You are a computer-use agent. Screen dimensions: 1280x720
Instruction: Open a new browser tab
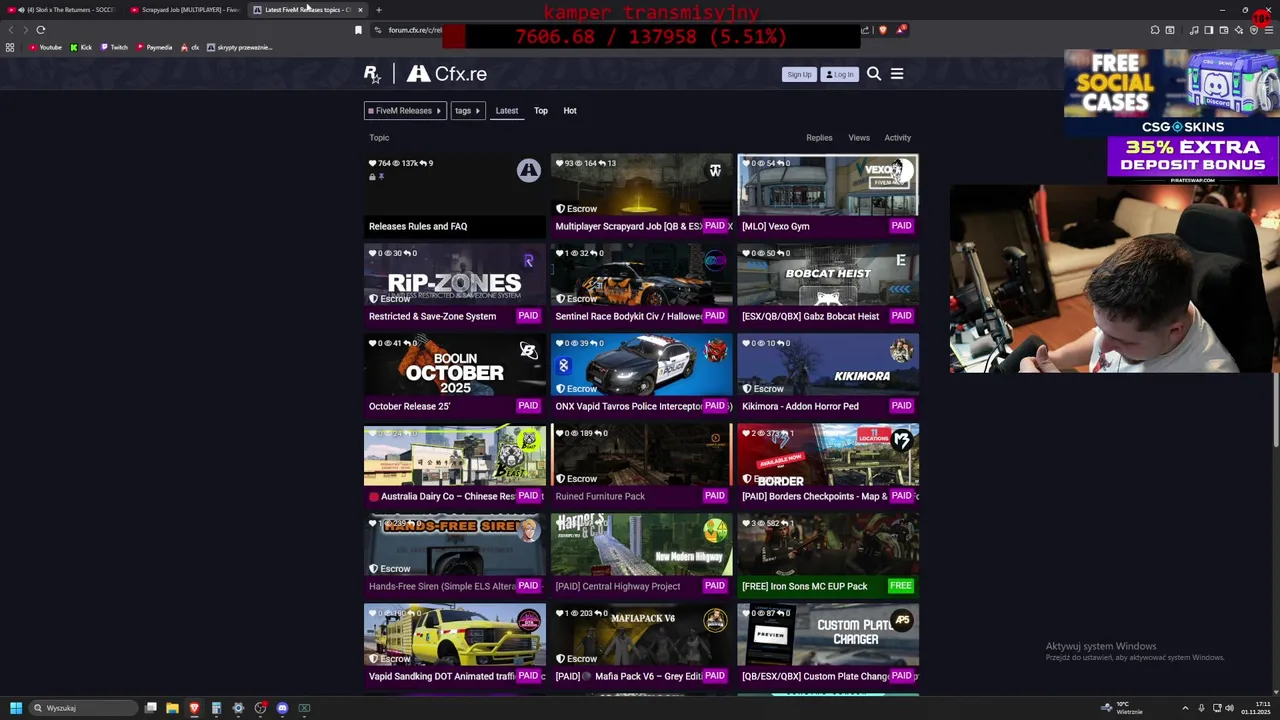pyautogui.click(x=378, y=10)
